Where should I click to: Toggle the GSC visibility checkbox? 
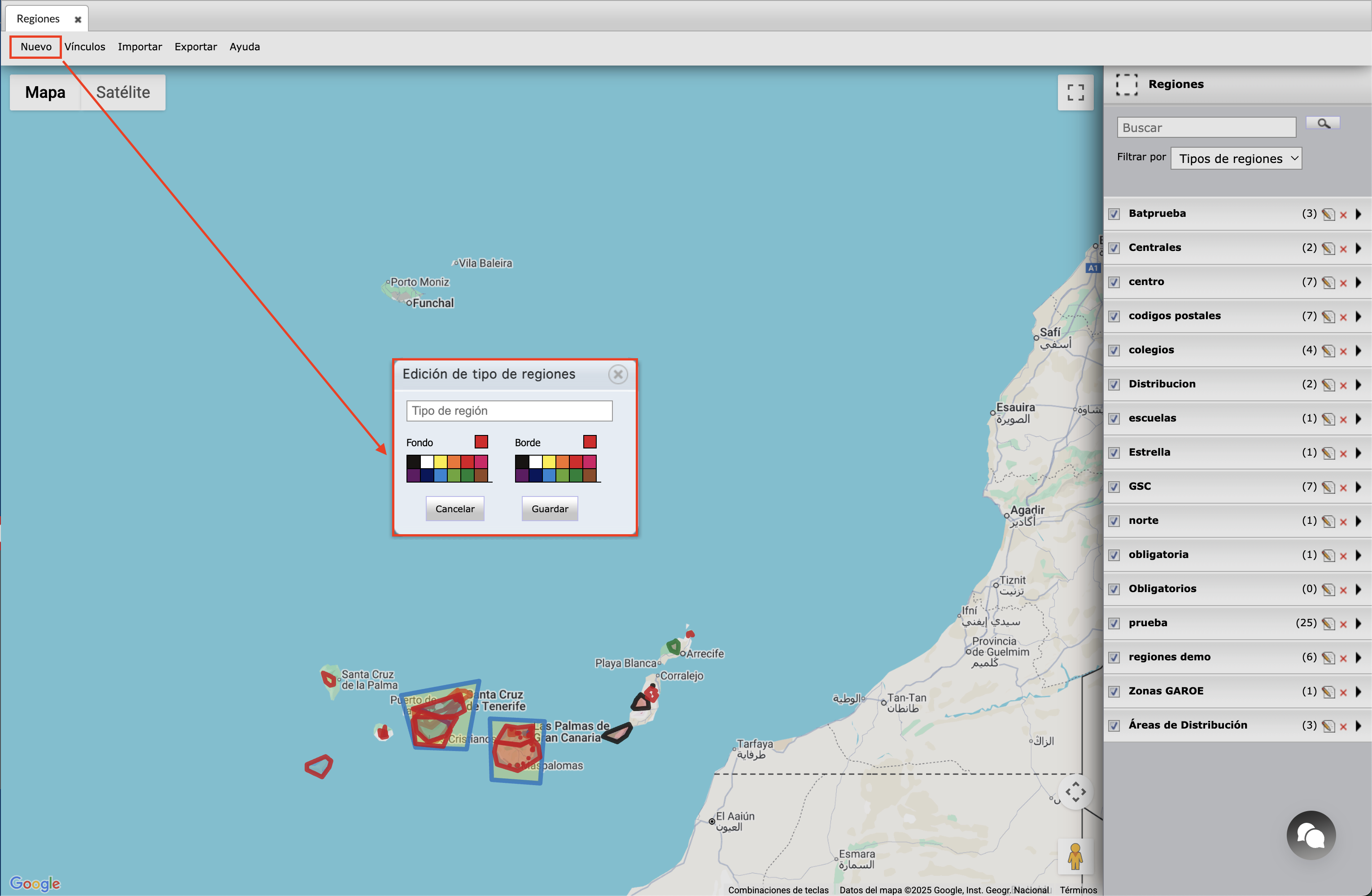coord(1114,487)
